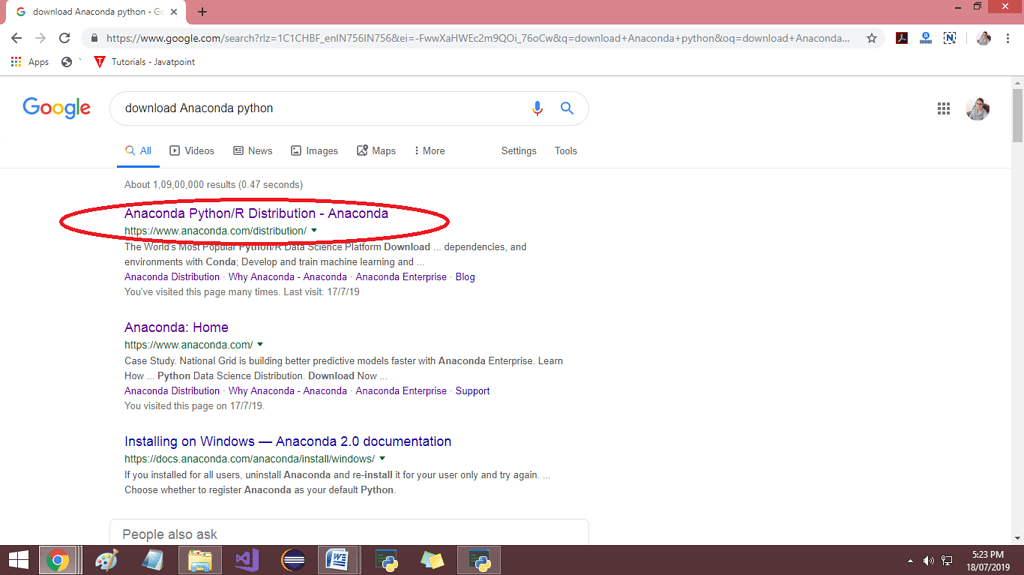Click the Google logo

click(x=57, y=108)
